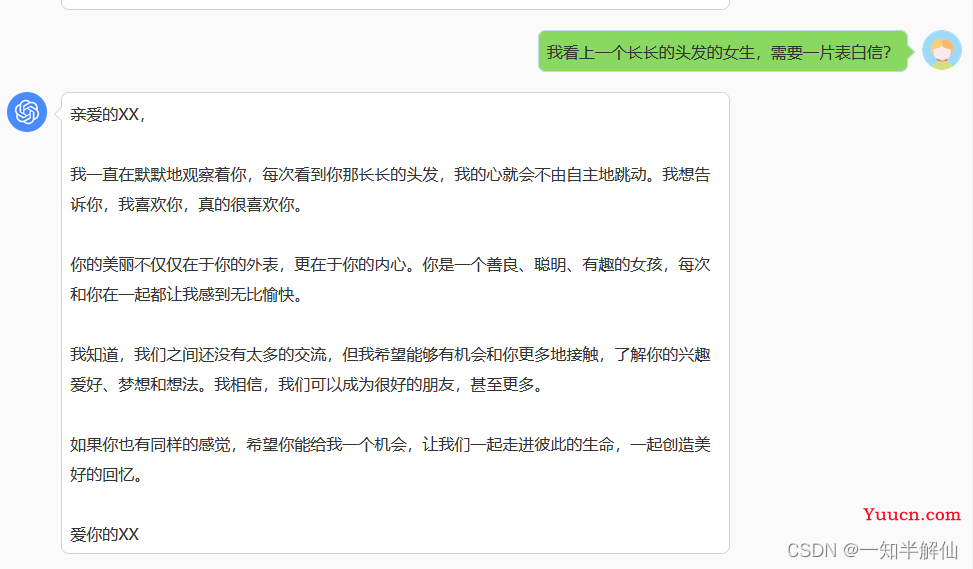Click the line starting 爱好、梦想和想法

tap(305, 384)
